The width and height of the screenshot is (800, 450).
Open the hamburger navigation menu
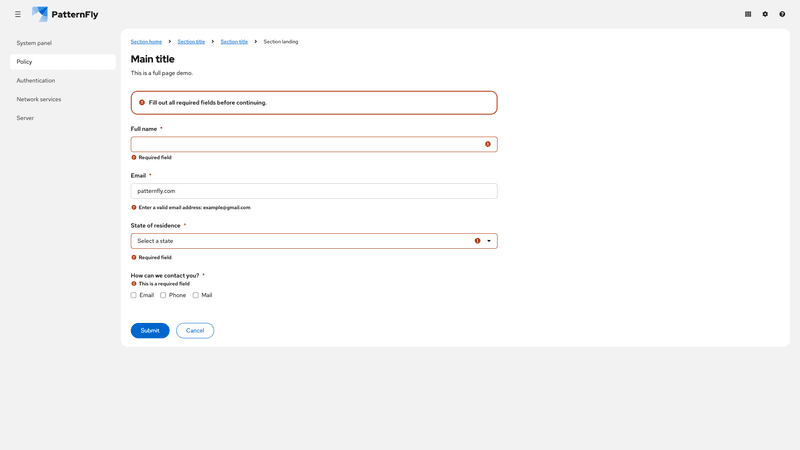tap(18, 14)
